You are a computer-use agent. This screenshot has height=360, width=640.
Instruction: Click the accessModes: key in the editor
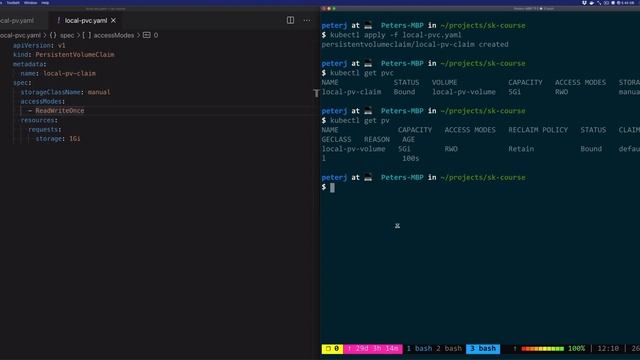(x=42, y=101)
